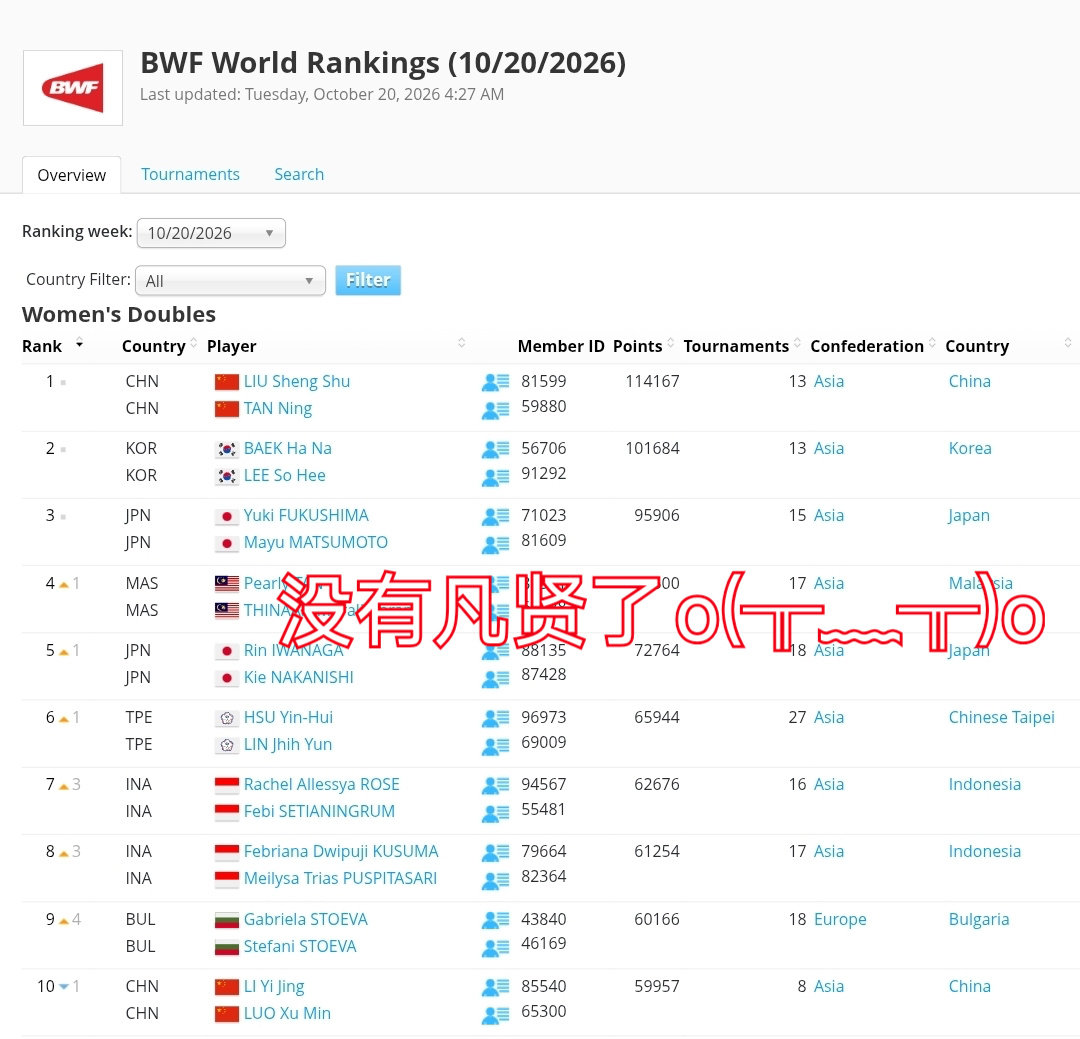
Task: Click the BWF logo image
Action: [72, 88]
